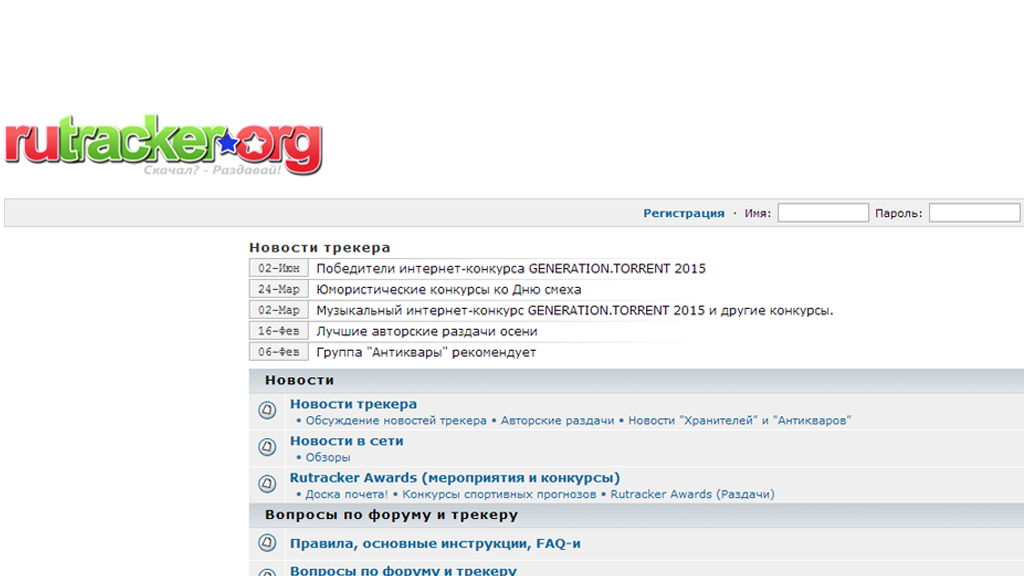Click forum icon beside Правила, основные инструкции
Viewport: 1024px width, 576px height.
pos(267,543)
